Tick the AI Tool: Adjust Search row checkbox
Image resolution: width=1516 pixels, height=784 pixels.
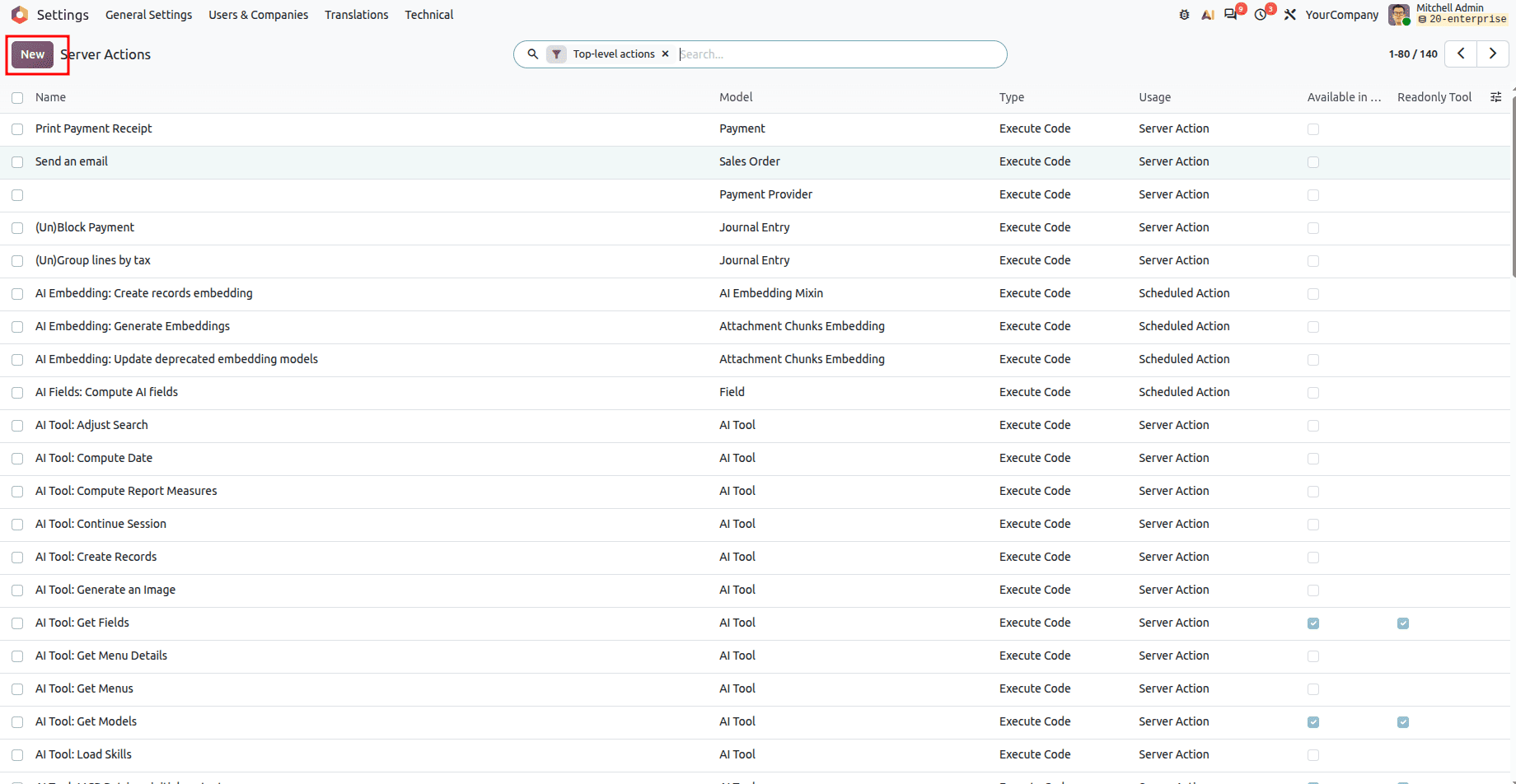pos(17,426)
